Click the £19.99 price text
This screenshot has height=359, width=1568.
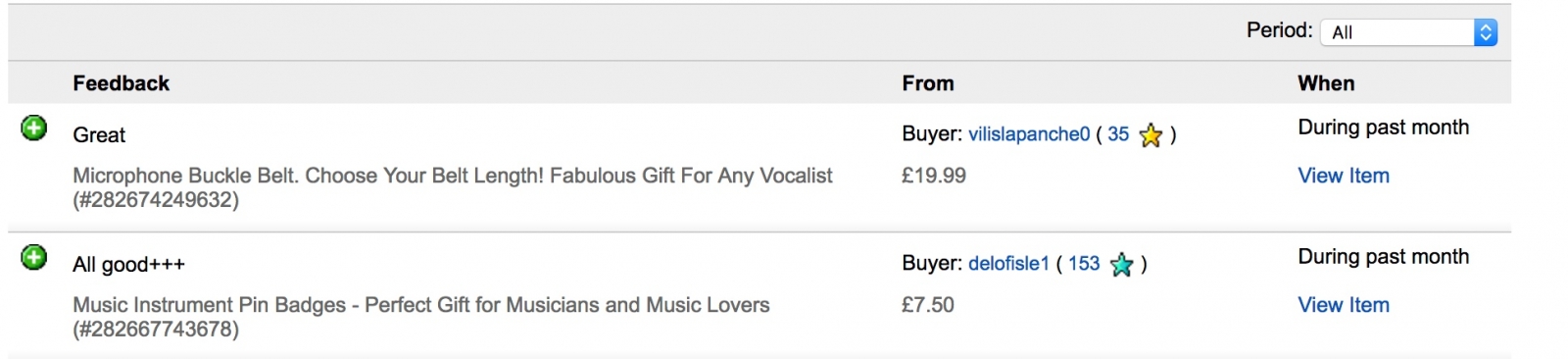tap(934, 176)
